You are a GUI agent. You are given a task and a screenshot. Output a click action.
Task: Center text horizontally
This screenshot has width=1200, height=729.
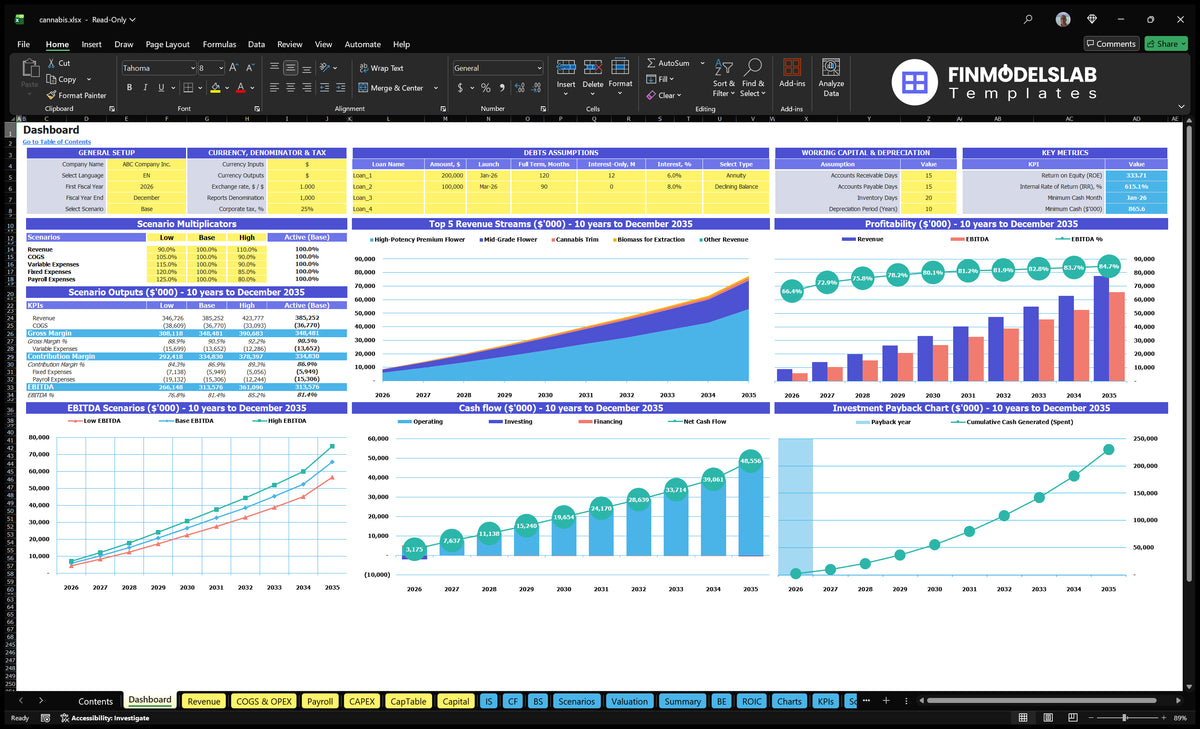291,88
